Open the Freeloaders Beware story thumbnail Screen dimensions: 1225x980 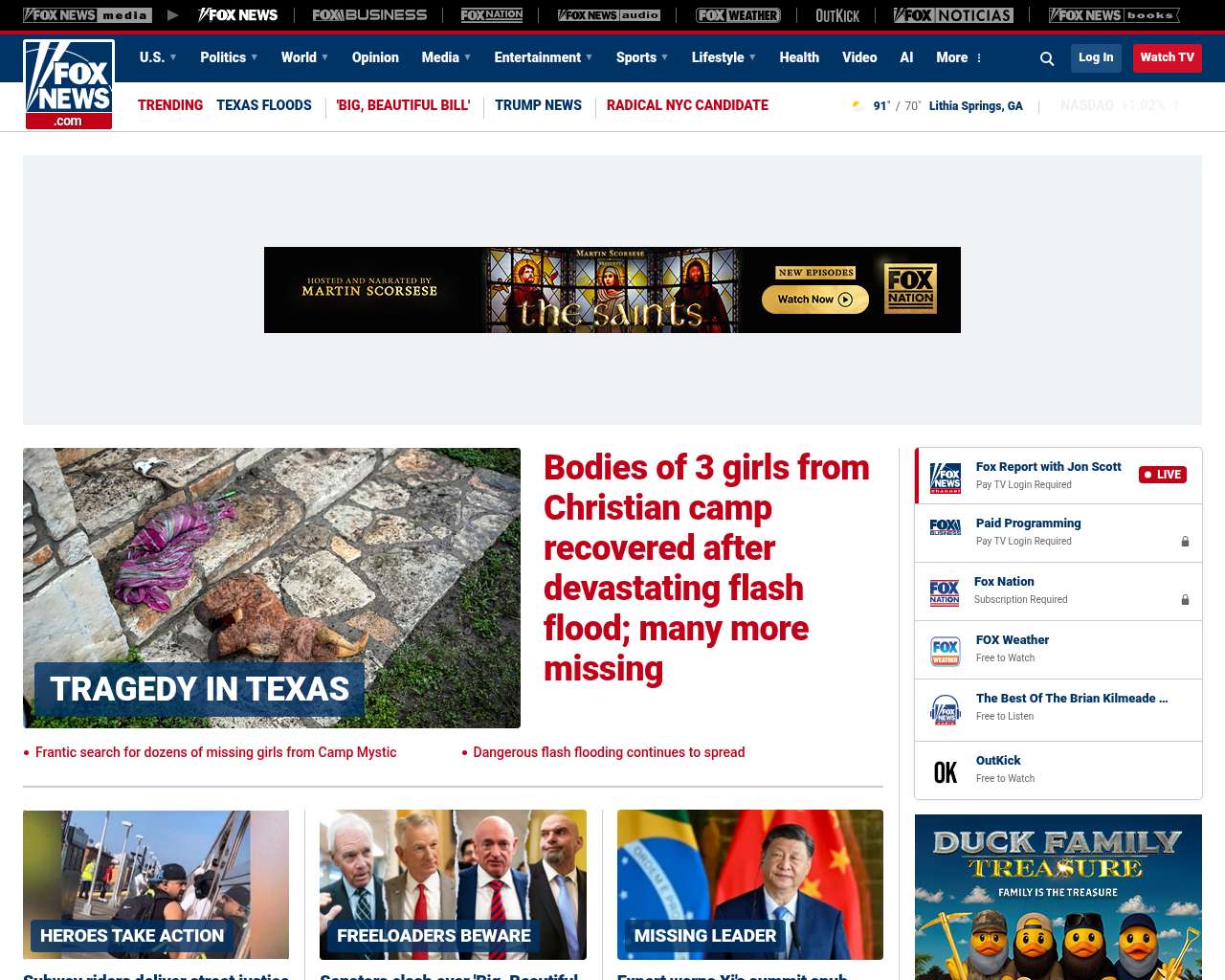(x=453, y=885)
